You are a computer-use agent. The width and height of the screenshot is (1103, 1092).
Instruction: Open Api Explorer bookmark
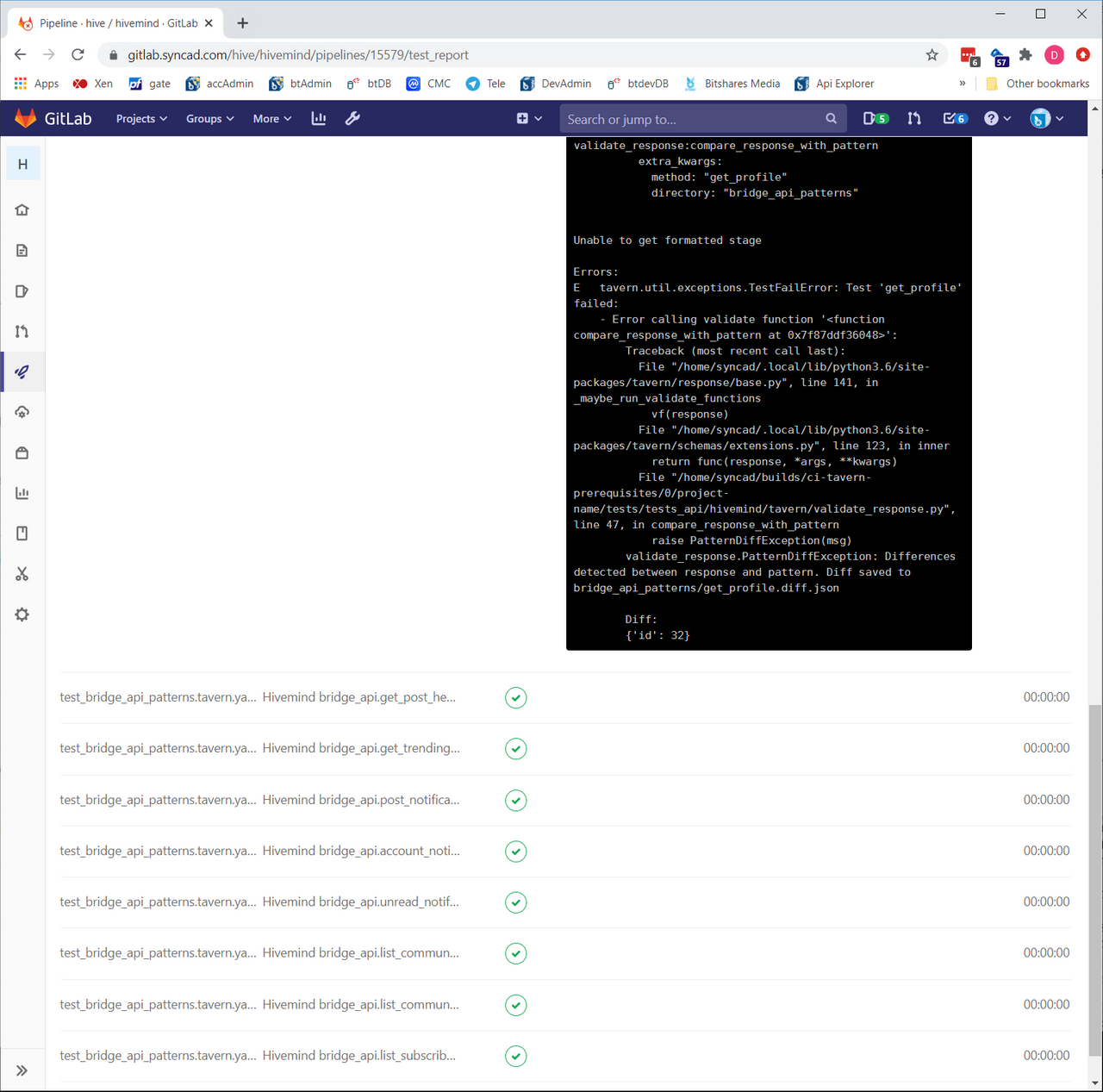pyautogui.click(x=834, y=84)
